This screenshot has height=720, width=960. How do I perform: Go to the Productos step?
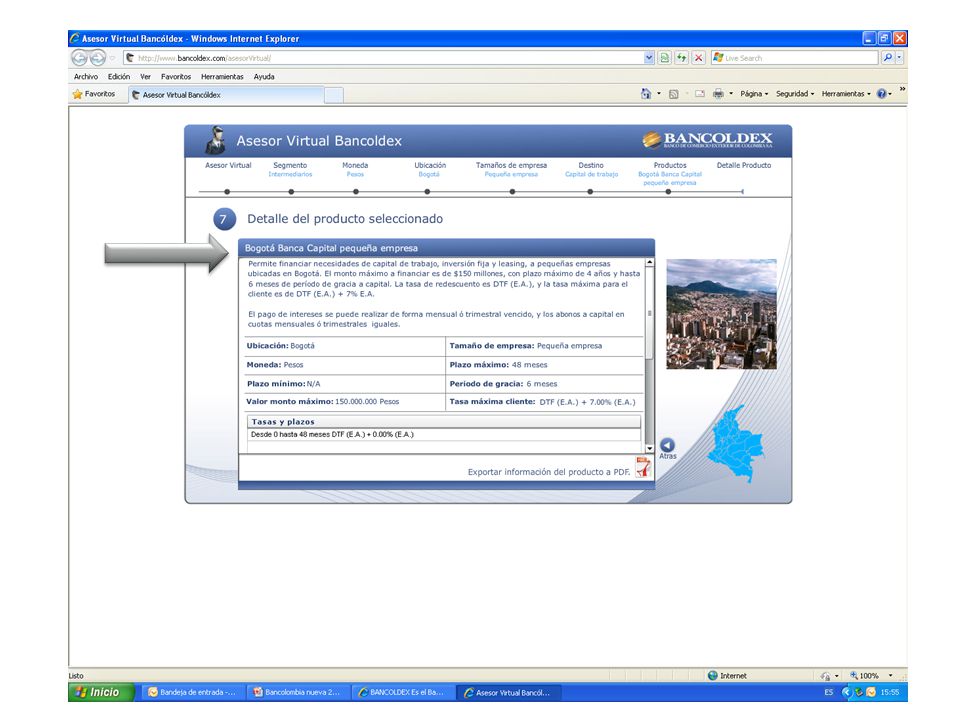coord(670,165)
